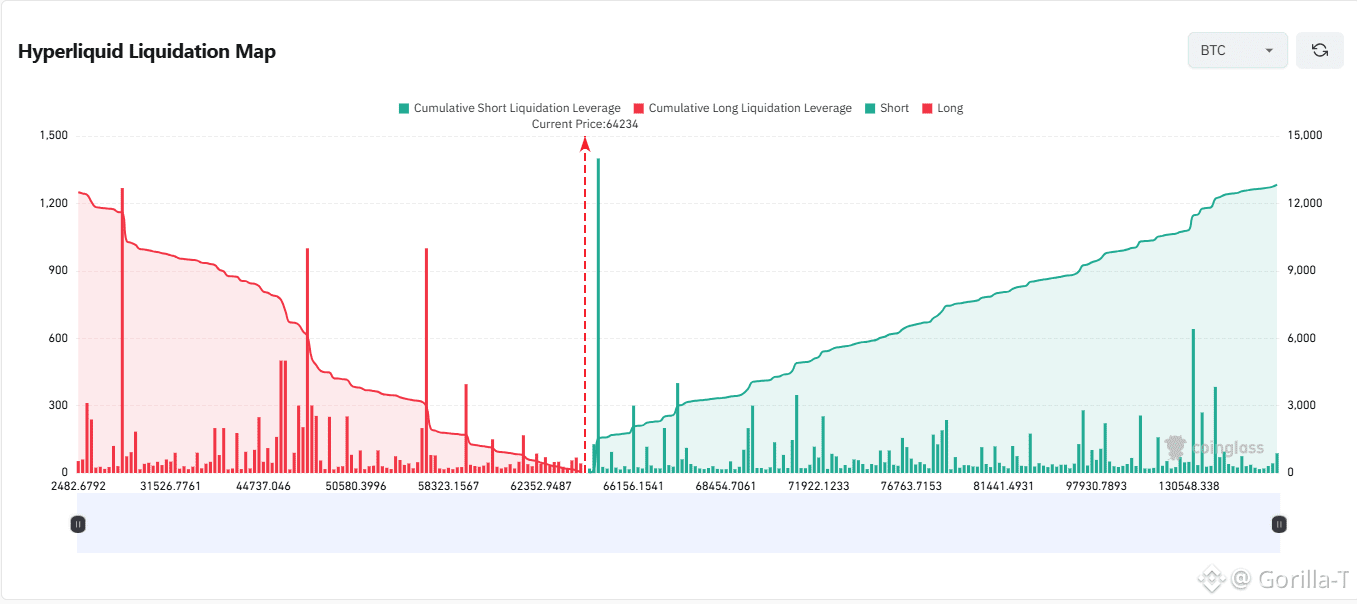This screenshot has width=1357, height=604.
Task: Click the left axis value 600
Action: click(x=58, y=338)
